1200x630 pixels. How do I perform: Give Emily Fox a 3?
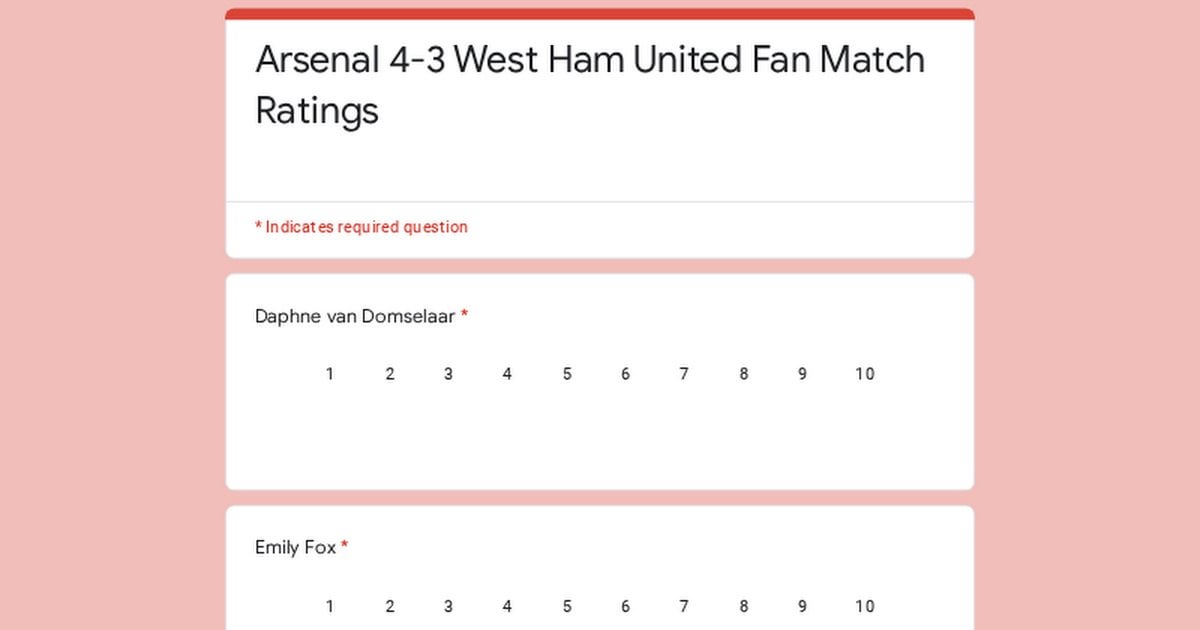[x=448, y=606]
